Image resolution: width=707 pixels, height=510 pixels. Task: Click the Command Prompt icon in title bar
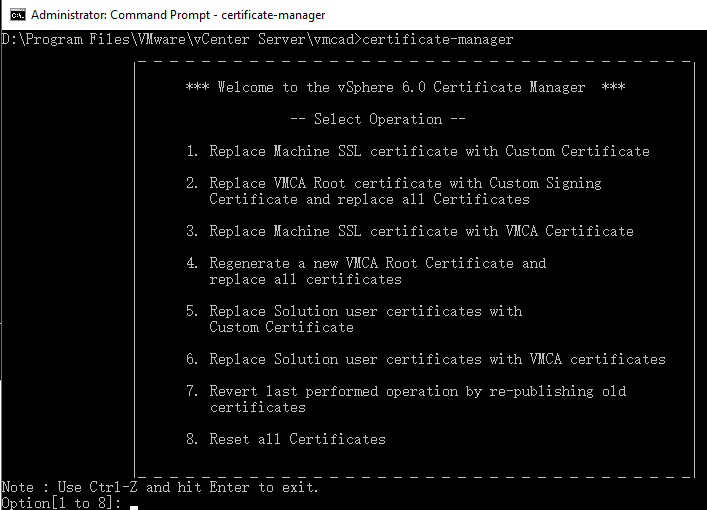coord(18,15)
